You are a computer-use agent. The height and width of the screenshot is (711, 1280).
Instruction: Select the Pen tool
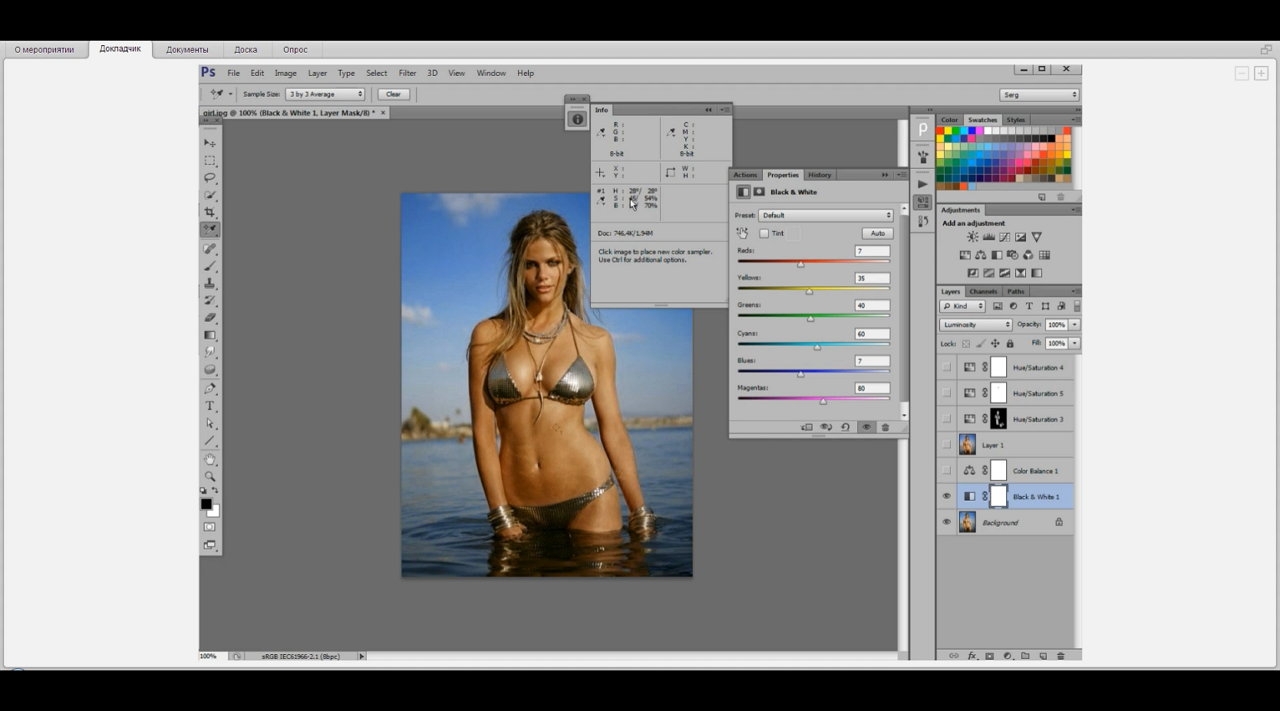[x=210, y=388]
